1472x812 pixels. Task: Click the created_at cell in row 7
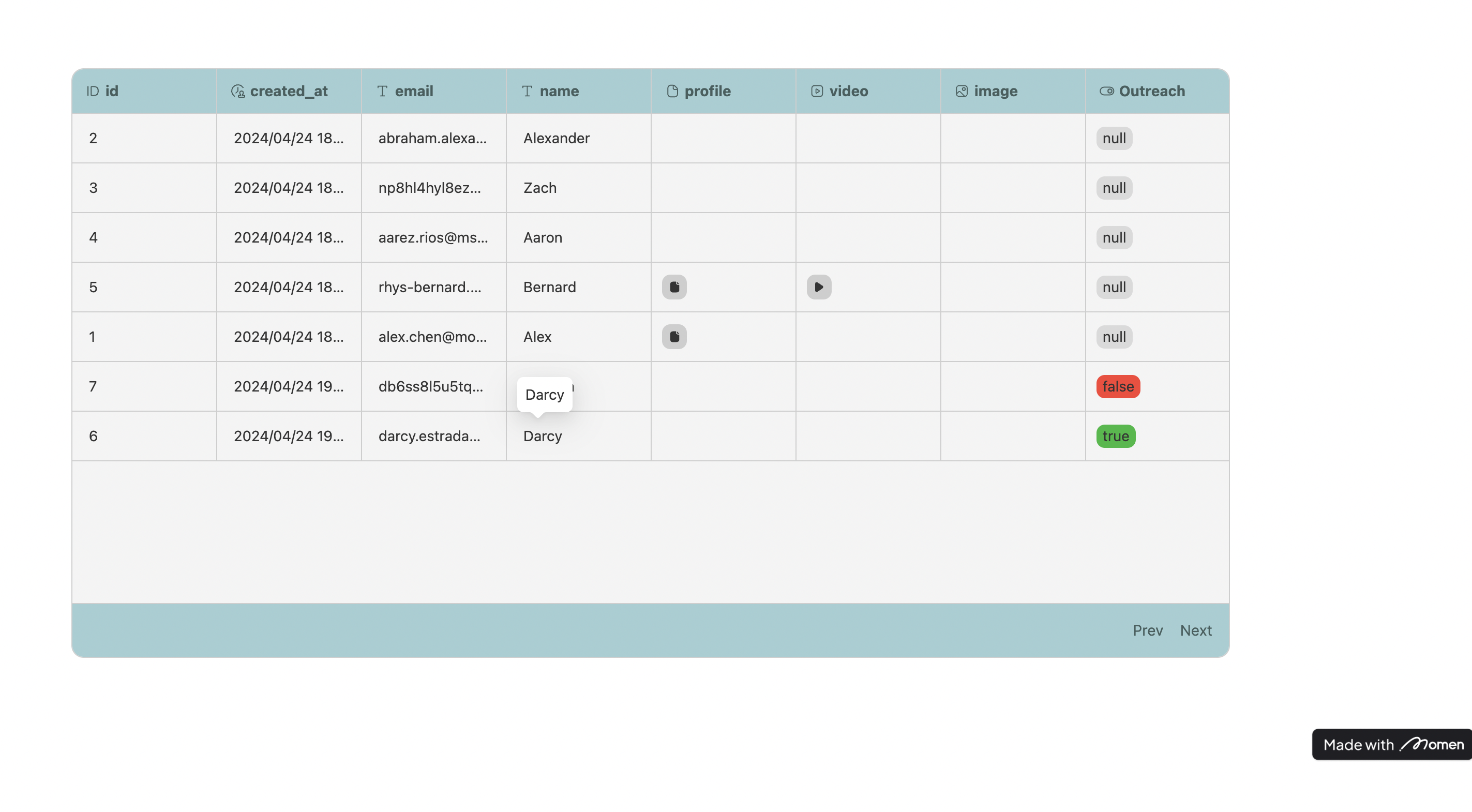[x=289, y=386]
